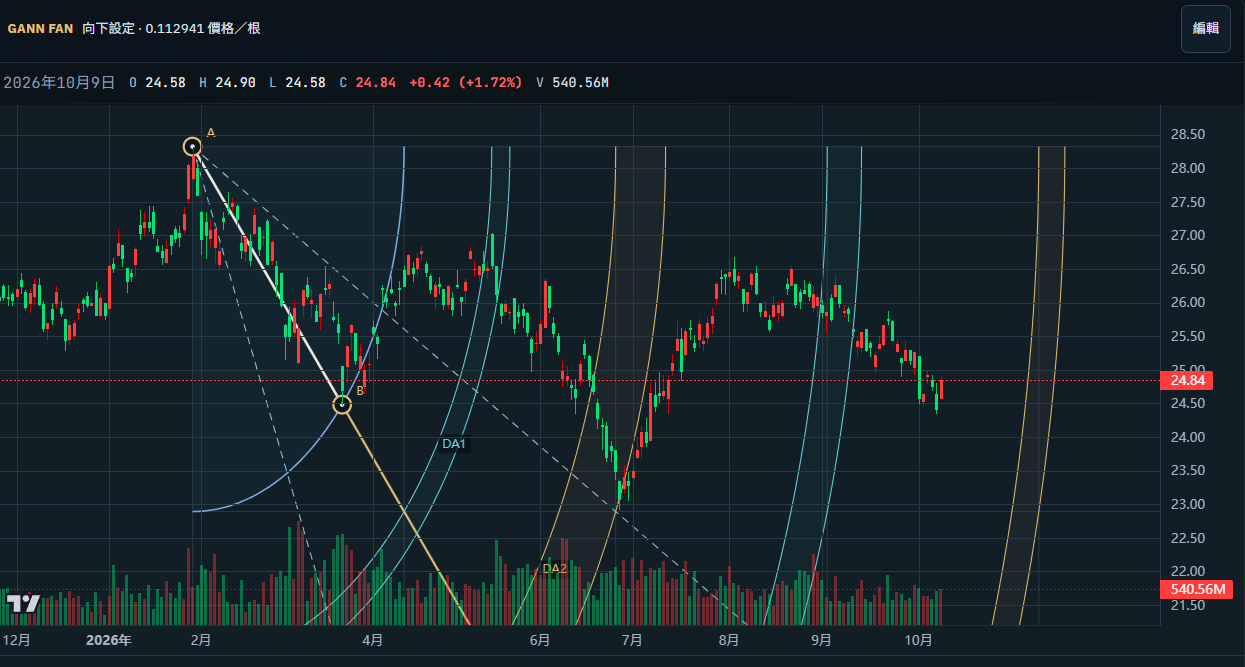Click the 4月 time axis label
Image resolution: width=1245 pixels, height=667 pixels.
tap(373, 639)
